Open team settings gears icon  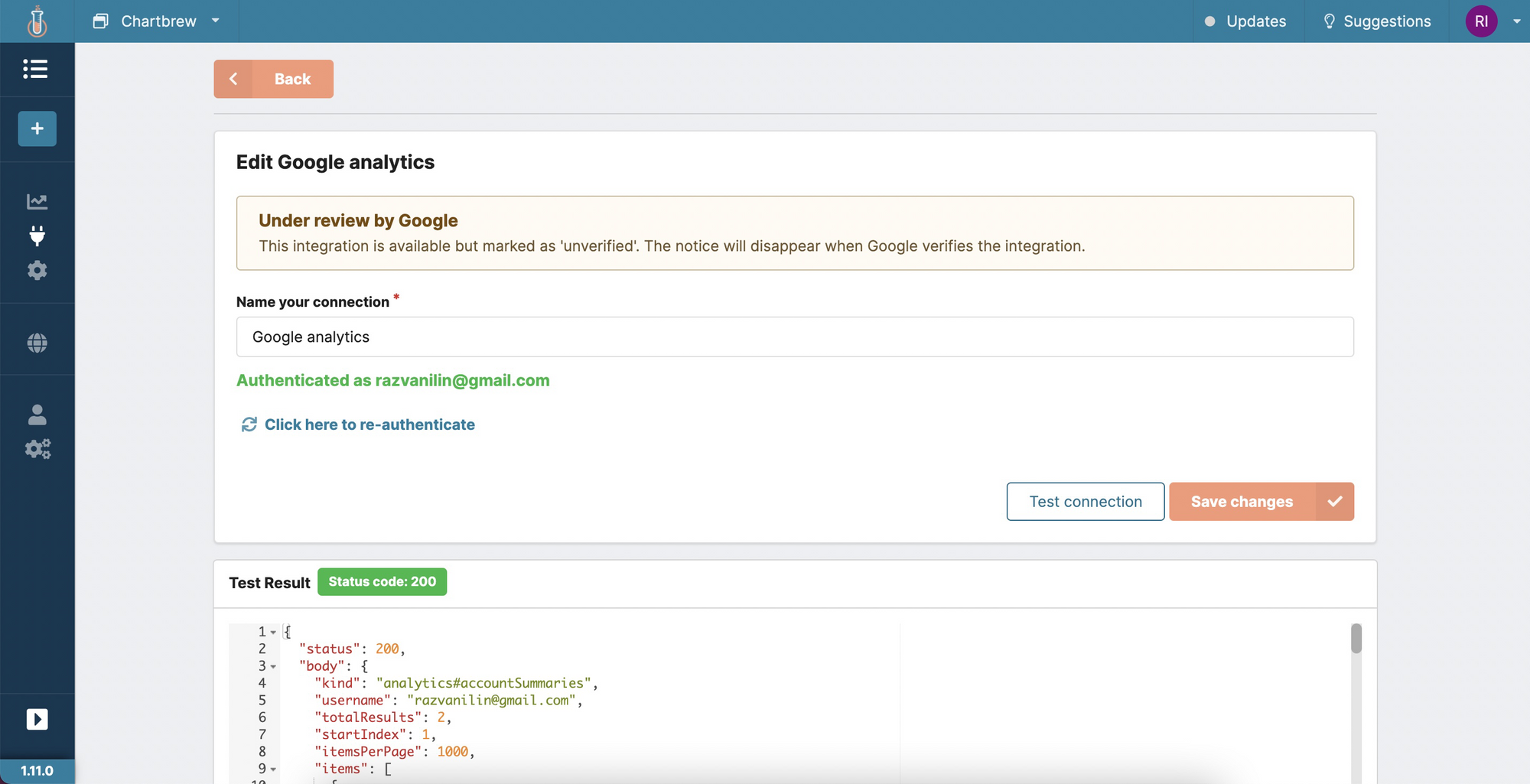(36, 449)
